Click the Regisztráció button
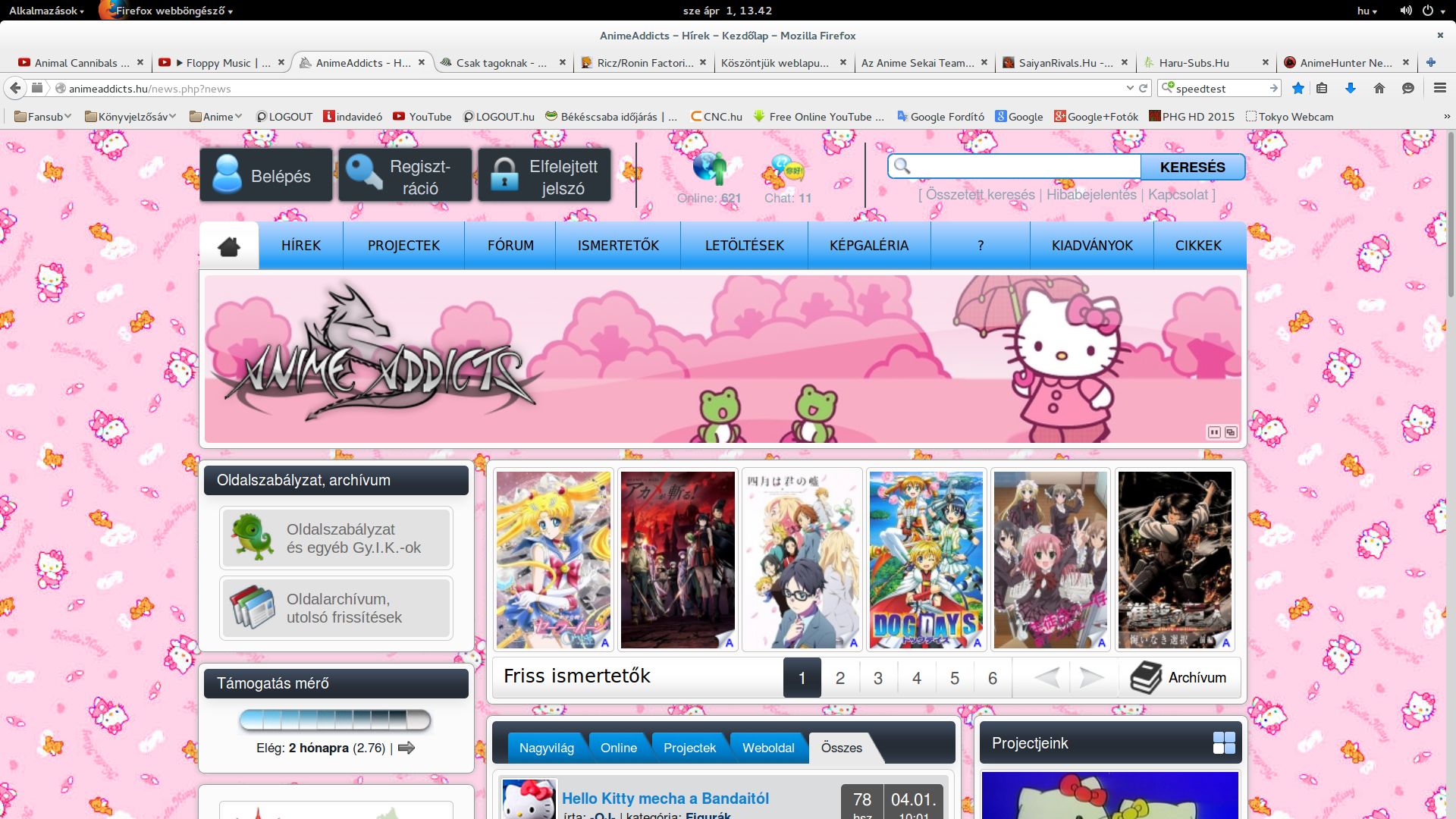1456x819 pixels. pyautogui.click(x=405, y=175)
